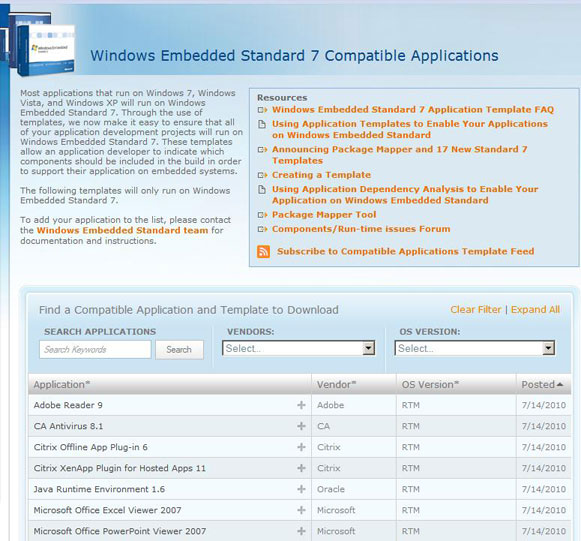Click the Expand All link
This screenshot has width=581, height=541.
[535, 310]
